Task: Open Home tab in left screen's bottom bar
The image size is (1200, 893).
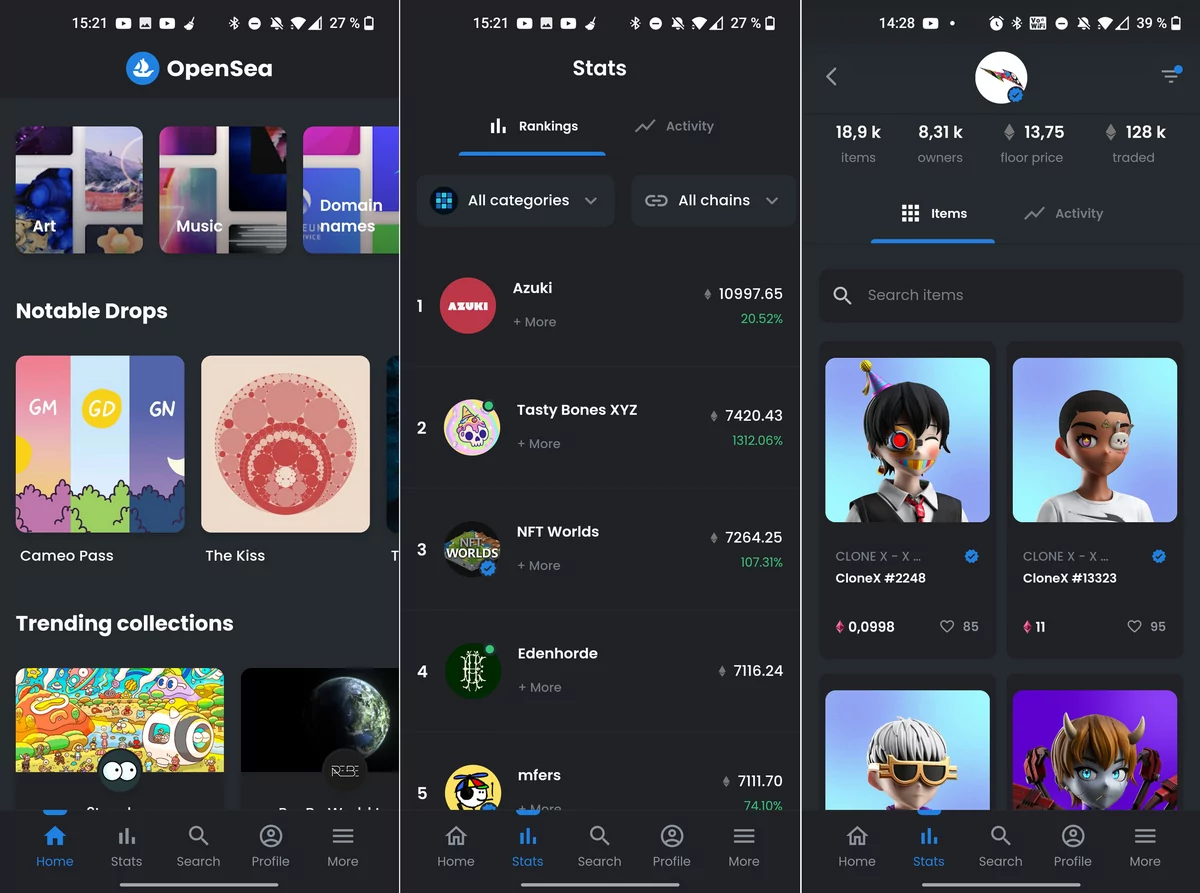Action: click(x=55, y=846)
